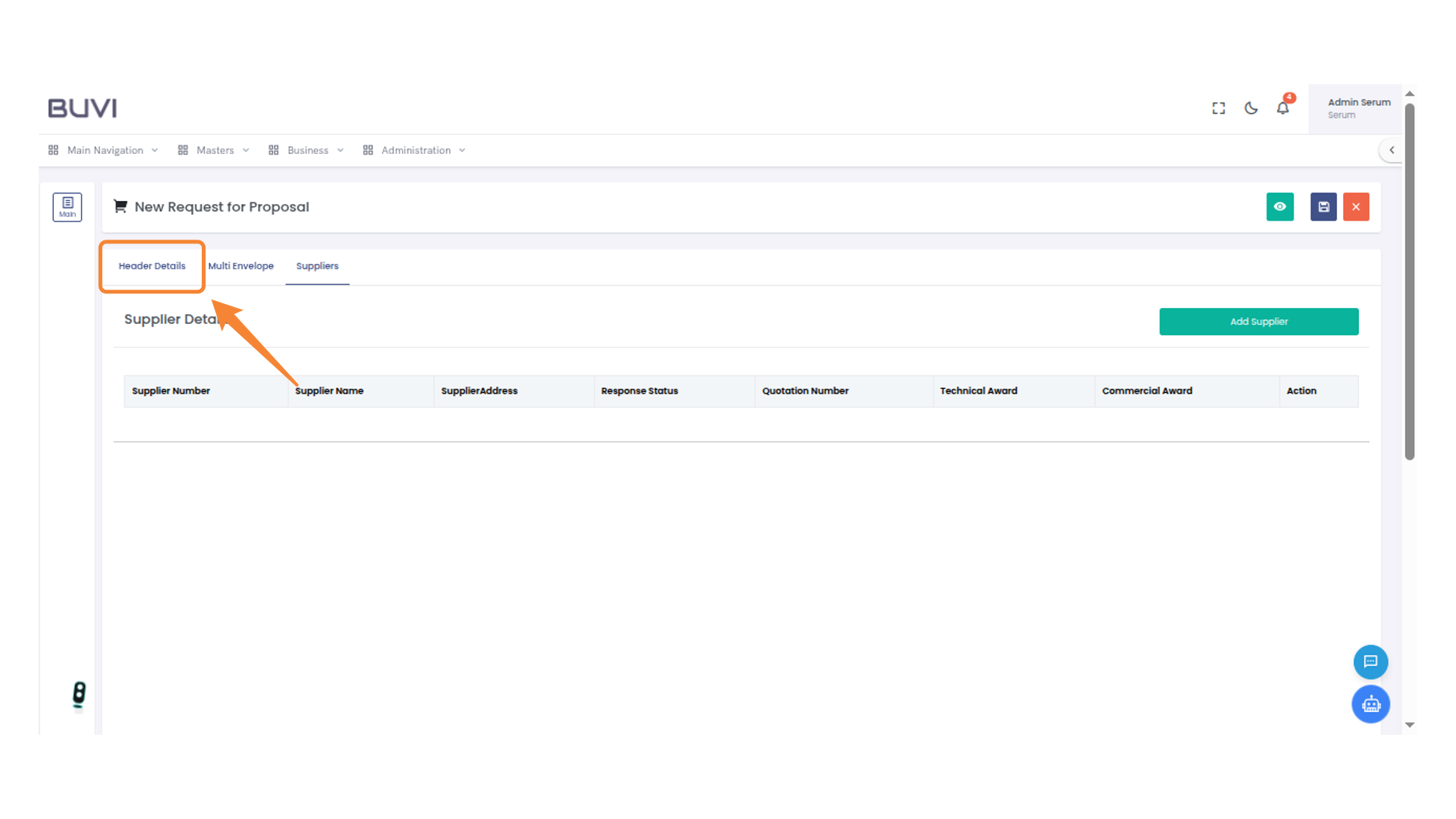
Task: Click the save record button
Action: pyautogui.click(x=1323, y=206)
